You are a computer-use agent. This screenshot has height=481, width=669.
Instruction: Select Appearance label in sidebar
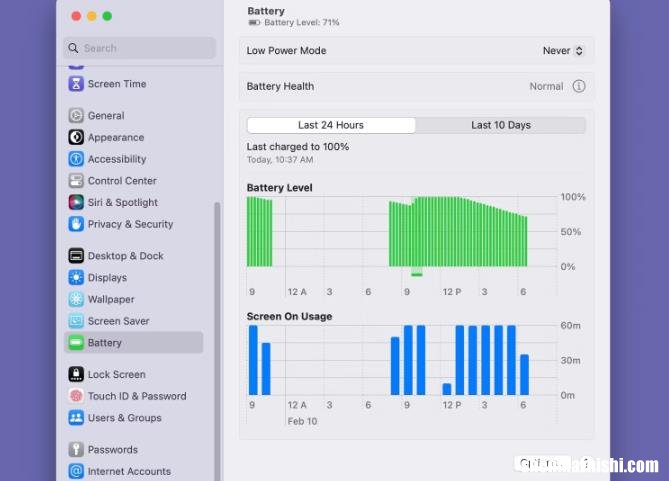116,137
